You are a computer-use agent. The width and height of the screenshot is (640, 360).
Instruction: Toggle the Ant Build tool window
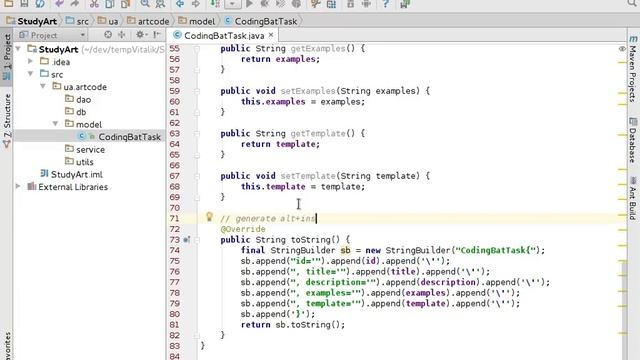click(x=633, y=198)
